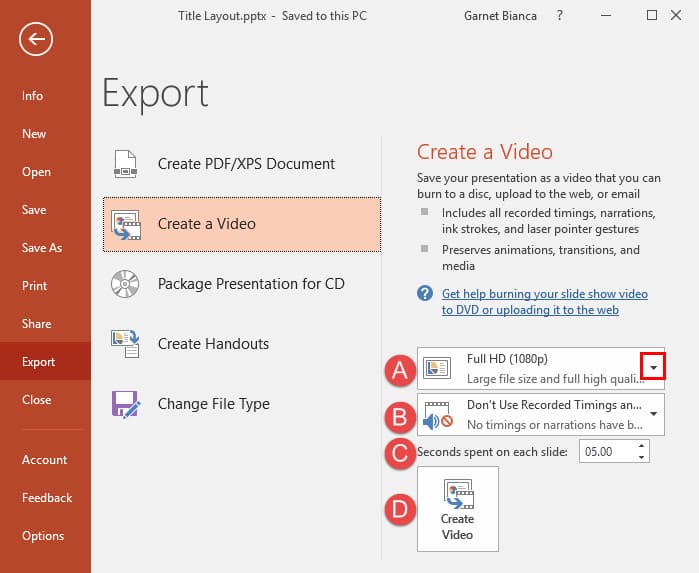Increase seconds spent on each slide
Screen dimensions: 699x573
[x=641, y=447]
